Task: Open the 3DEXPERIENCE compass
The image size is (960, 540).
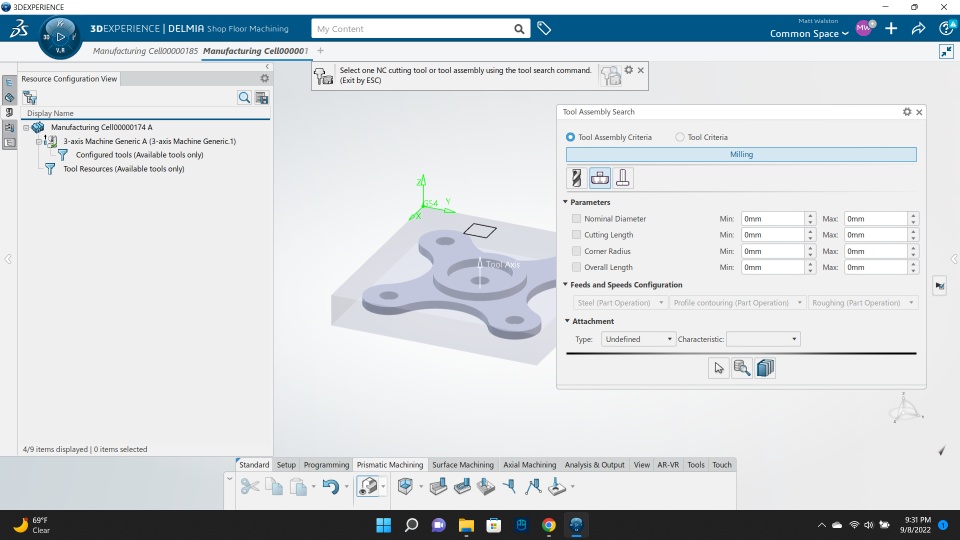Action: click(x=60, y=37)
